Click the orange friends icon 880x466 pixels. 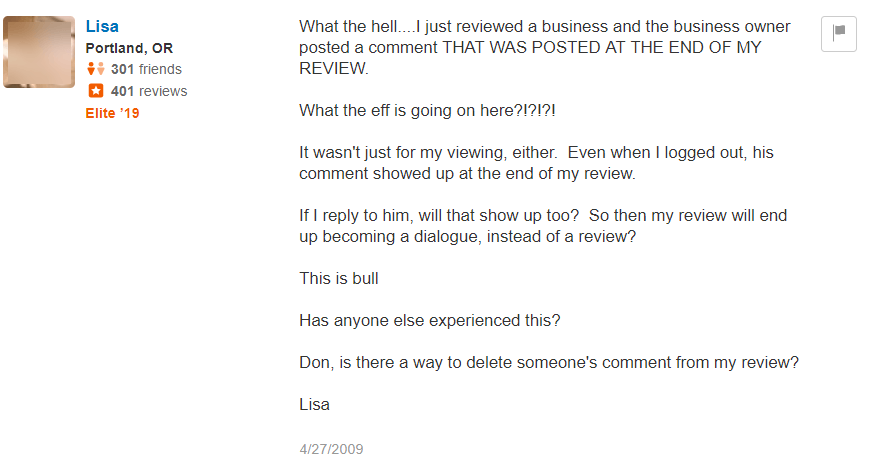pyautogui.click(x=96, y=69)
